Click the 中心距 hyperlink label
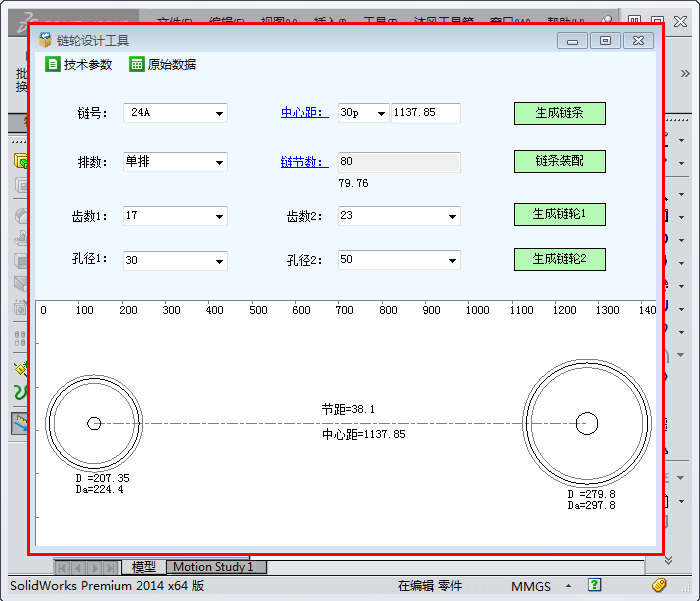The width and height of the screenshot is (700, 601). (304, 113)
